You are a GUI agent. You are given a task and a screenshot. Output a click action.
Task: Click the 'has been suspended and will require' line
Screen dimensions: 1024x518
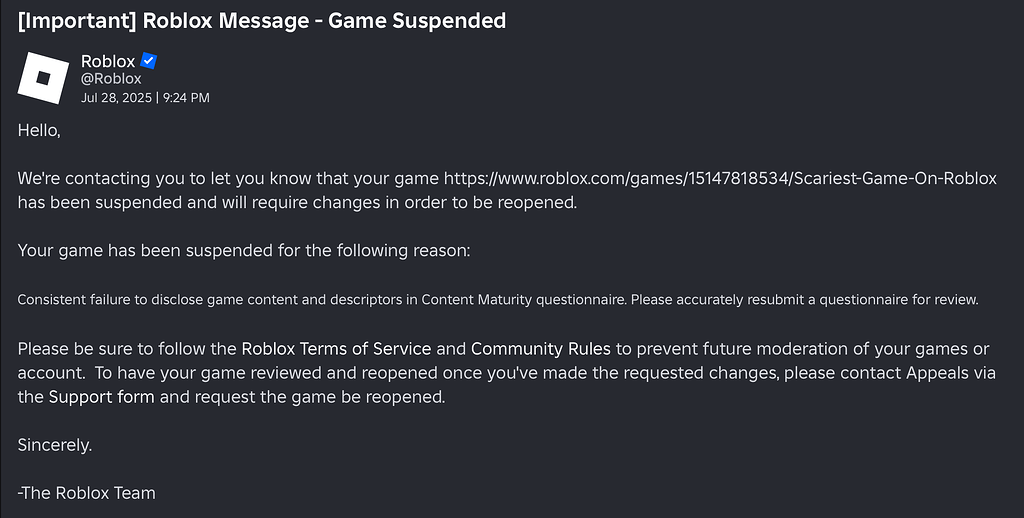pyautogui.click(x=297, y=202)
